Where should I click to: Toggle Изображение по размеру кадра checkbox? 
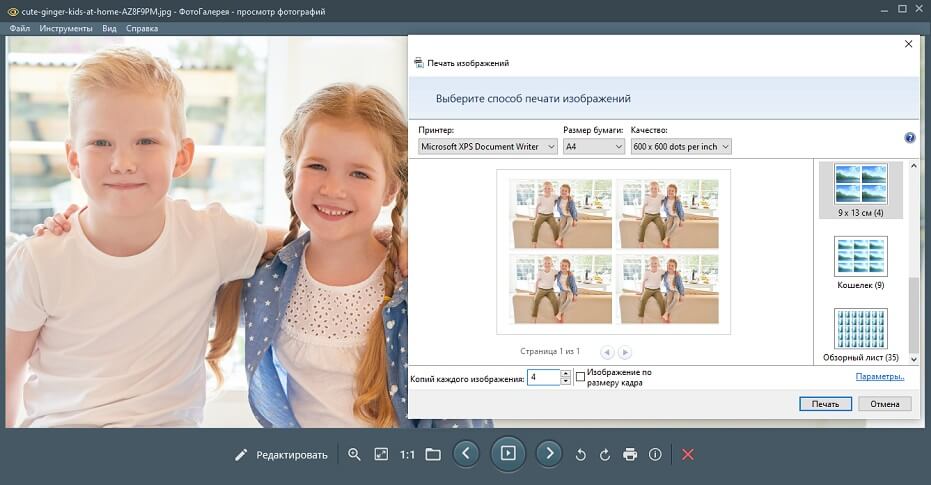pos(580,377)
